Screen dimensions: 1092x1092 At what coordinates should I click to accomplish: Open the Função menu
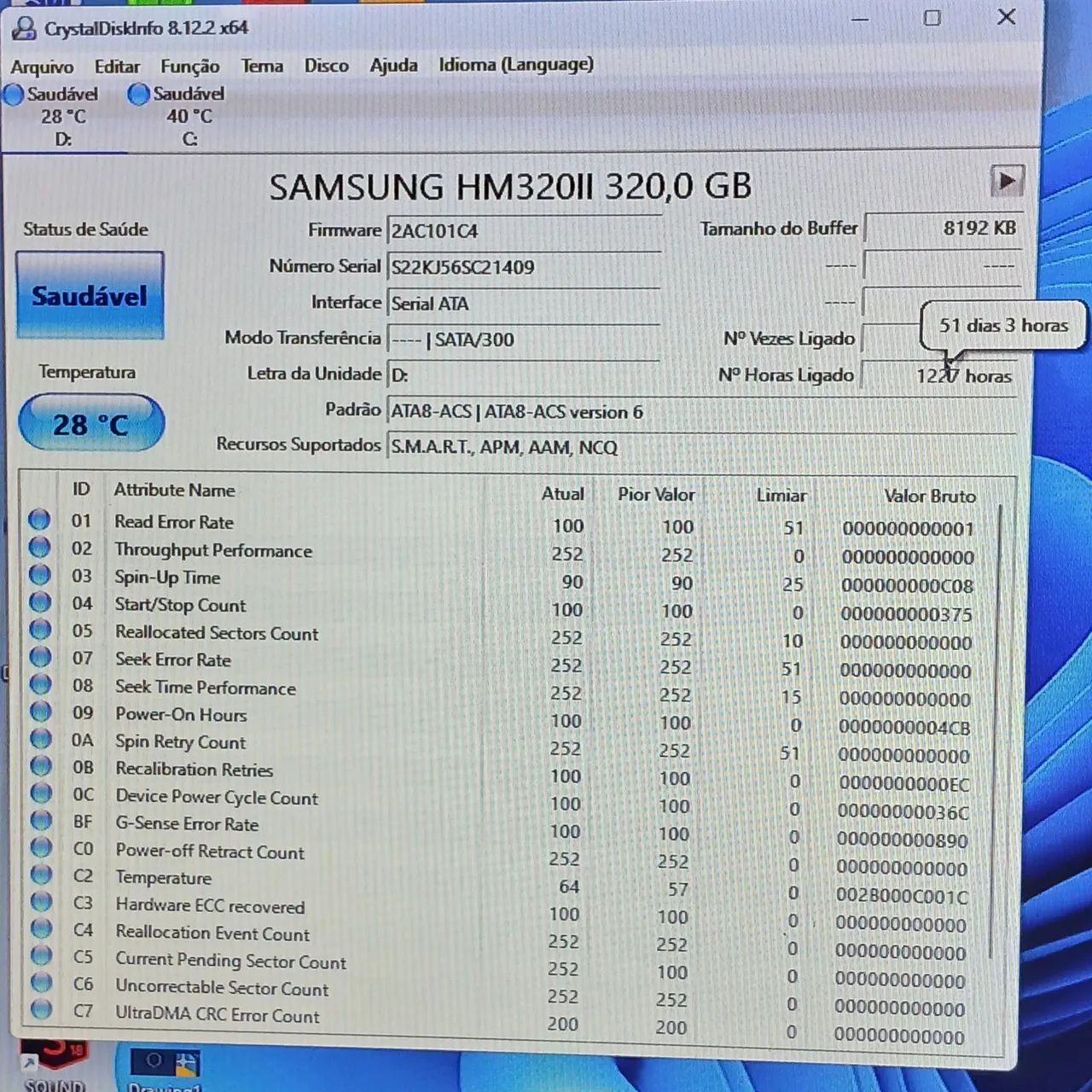[189, 67]
